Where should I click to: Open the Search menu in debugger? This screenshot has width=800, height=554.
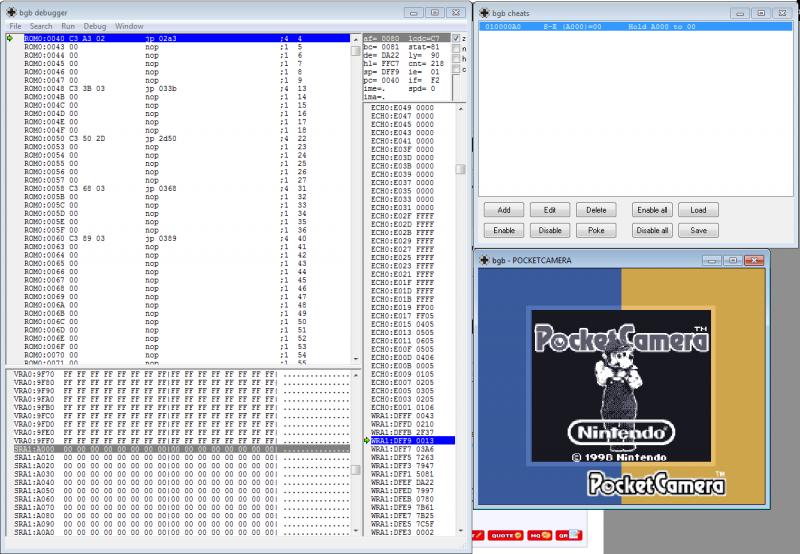(41, 26)
